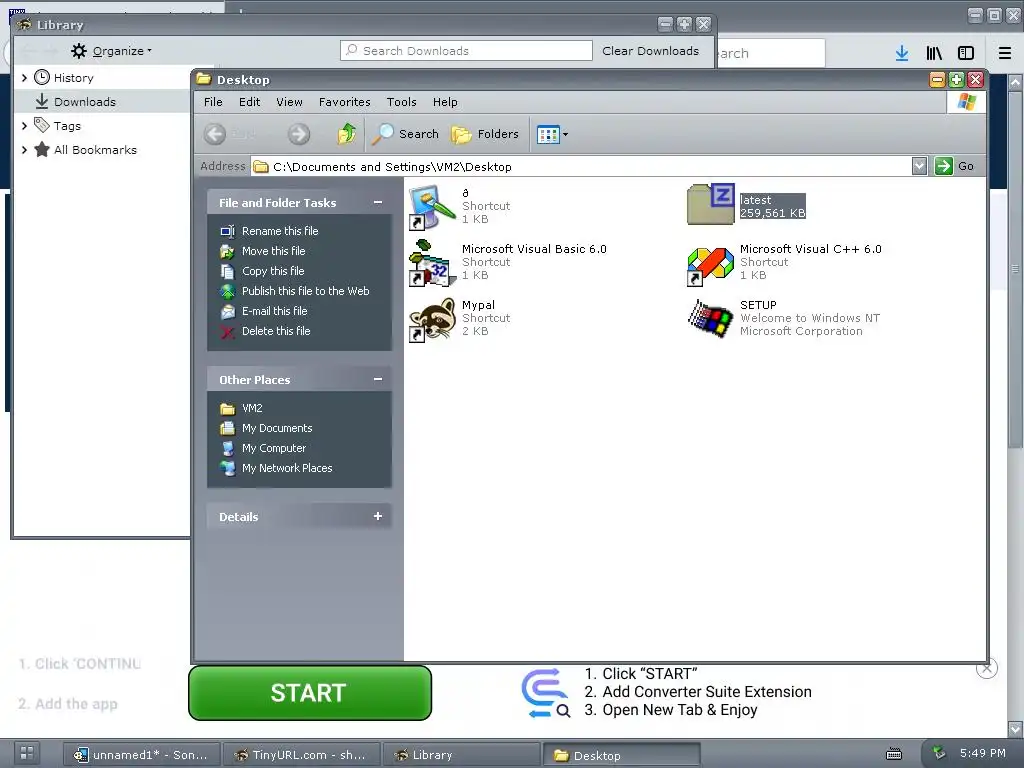Image resolution: width=1024 pixels, height=768 pixels.
Task: Expand the History tree item in Library
Action: pyautogui.click(x=24, y=78)
